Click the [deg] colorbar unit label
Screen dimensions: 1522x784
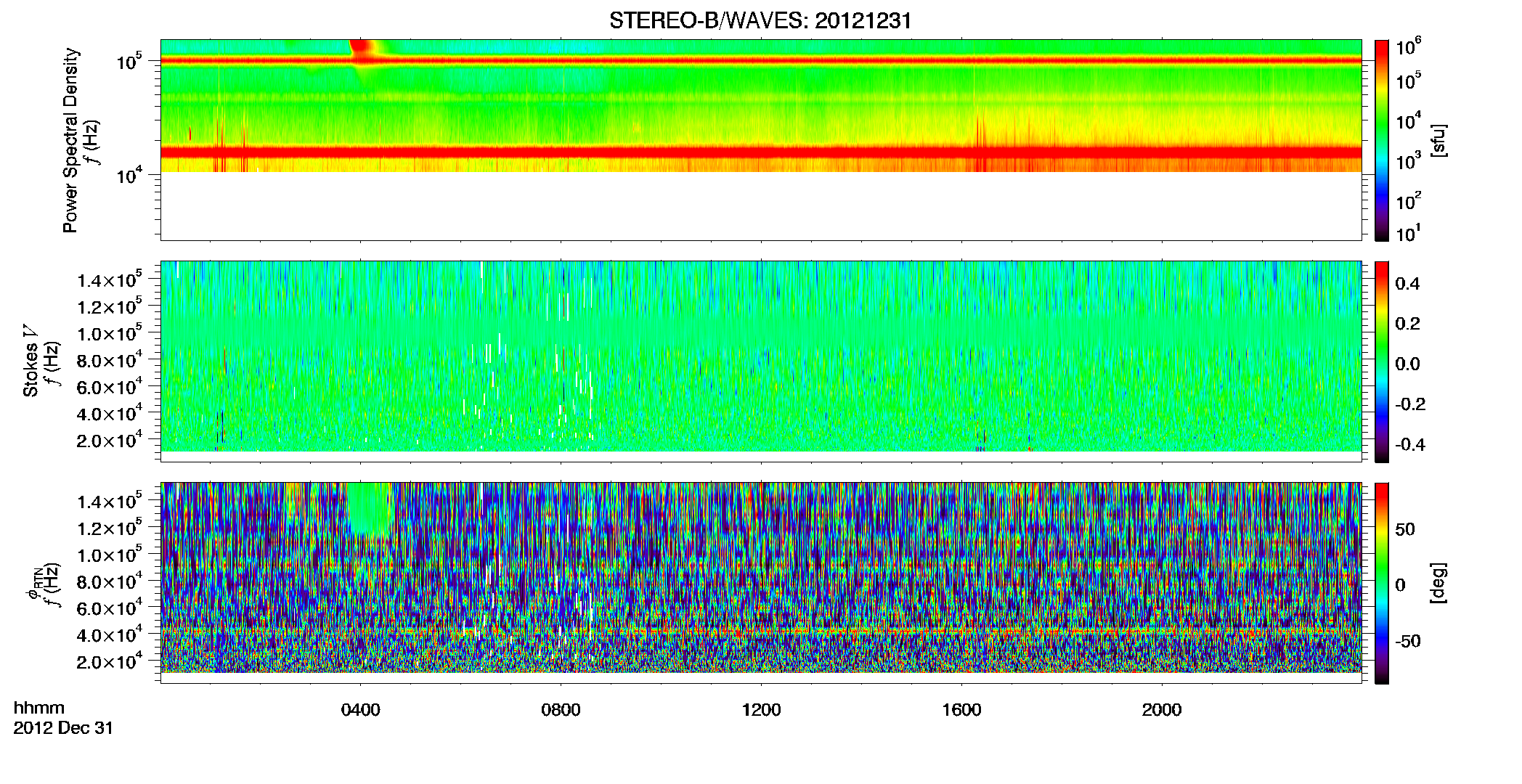point(1438,583)
